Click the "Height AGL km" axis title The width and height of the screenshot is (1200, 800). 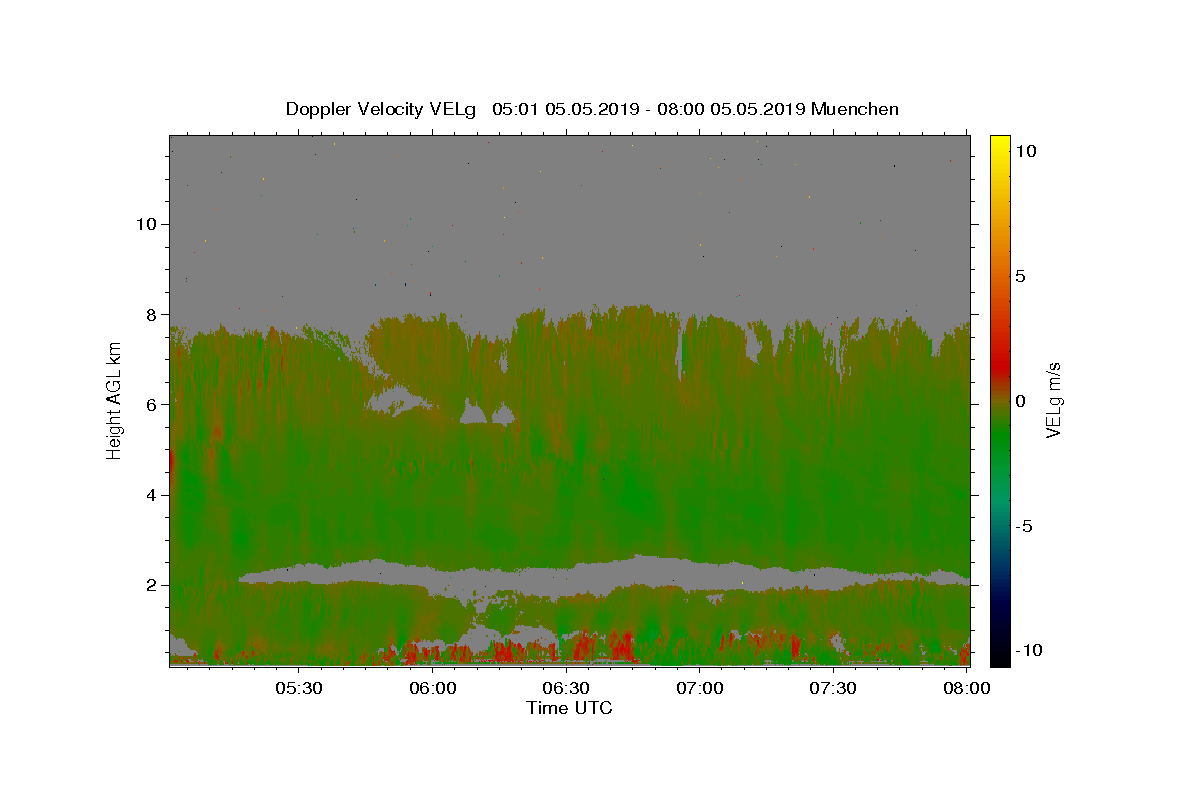click(114, 402)
